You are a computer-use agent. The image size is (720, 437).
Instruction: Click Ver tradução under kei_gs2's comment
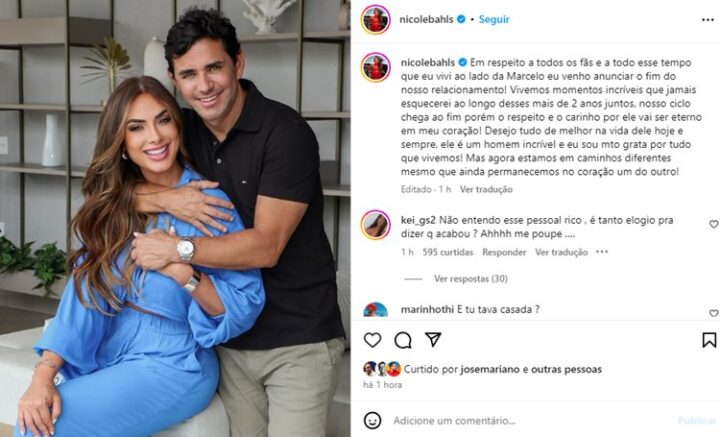[x=561, y=252]
